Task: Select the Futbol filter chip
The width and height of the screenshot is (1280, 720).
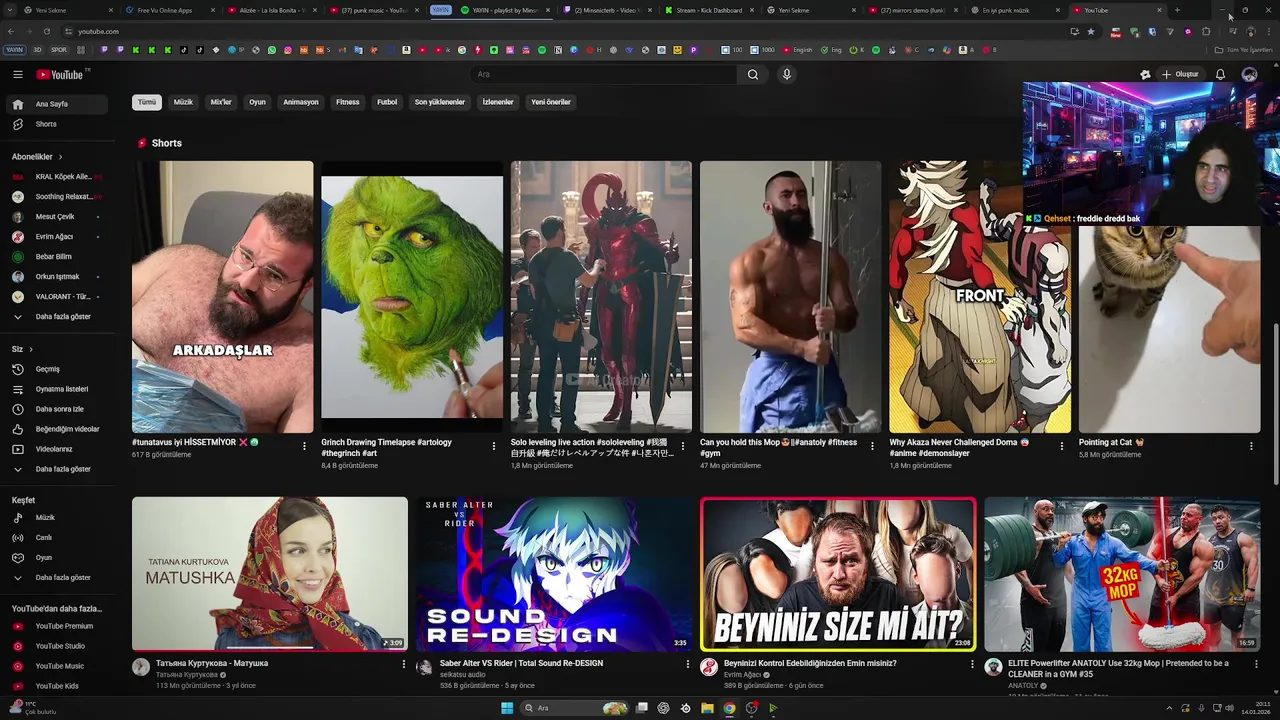Action: point(387,102)
